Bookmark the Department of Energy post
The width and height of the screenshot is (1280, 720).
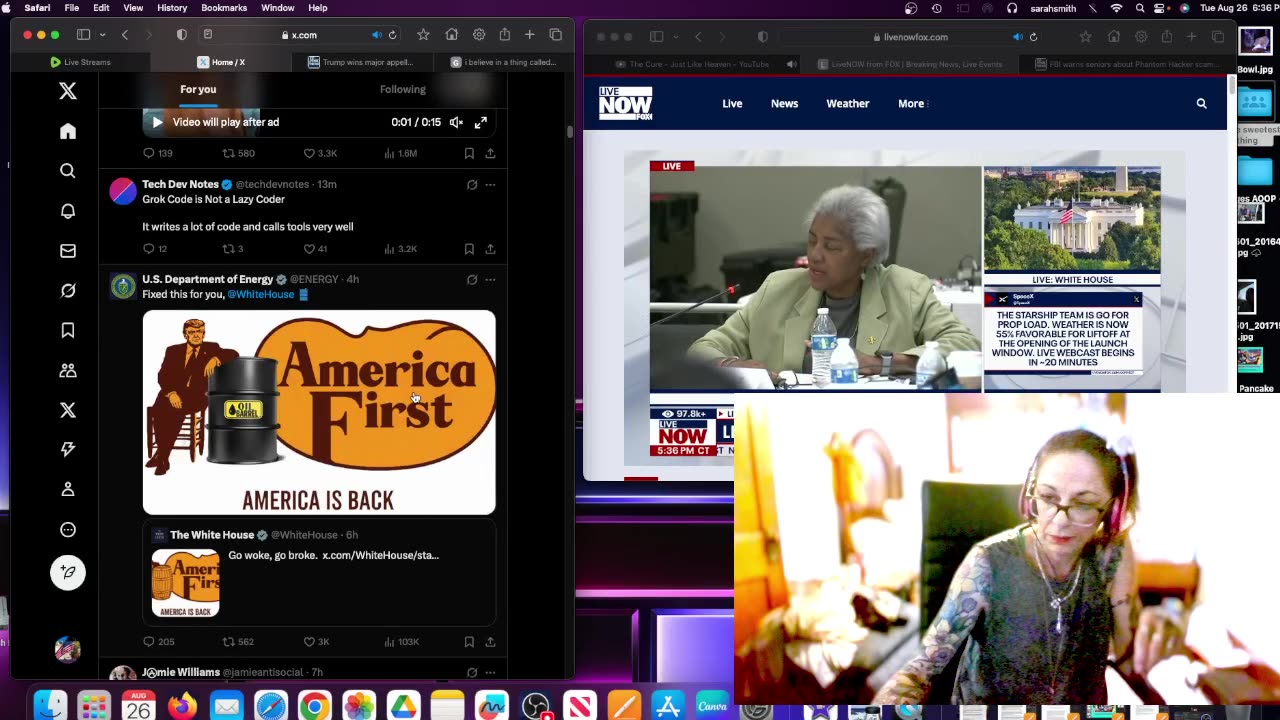469,642
